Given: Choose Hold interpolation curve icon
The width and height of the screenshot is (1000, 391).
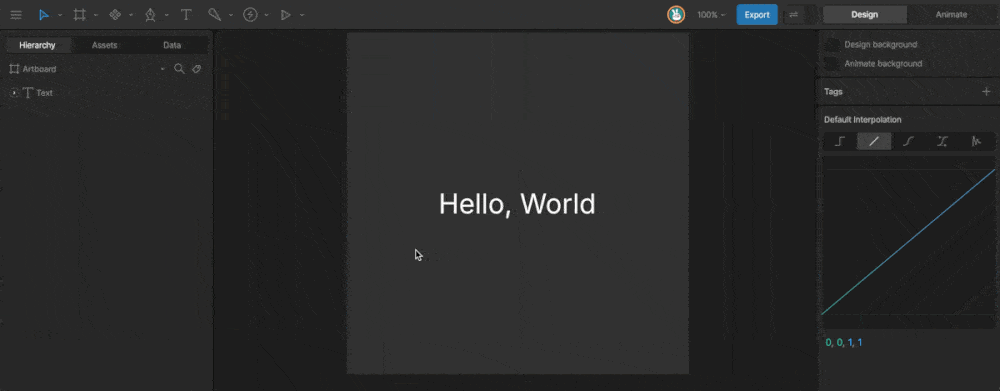Looking at the screenshot, I should [x=840, y=141].
